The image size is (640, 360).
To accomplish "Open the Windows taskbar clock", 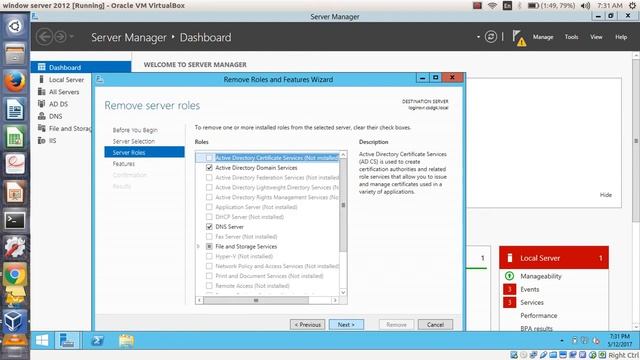I will tap(620, 340).
